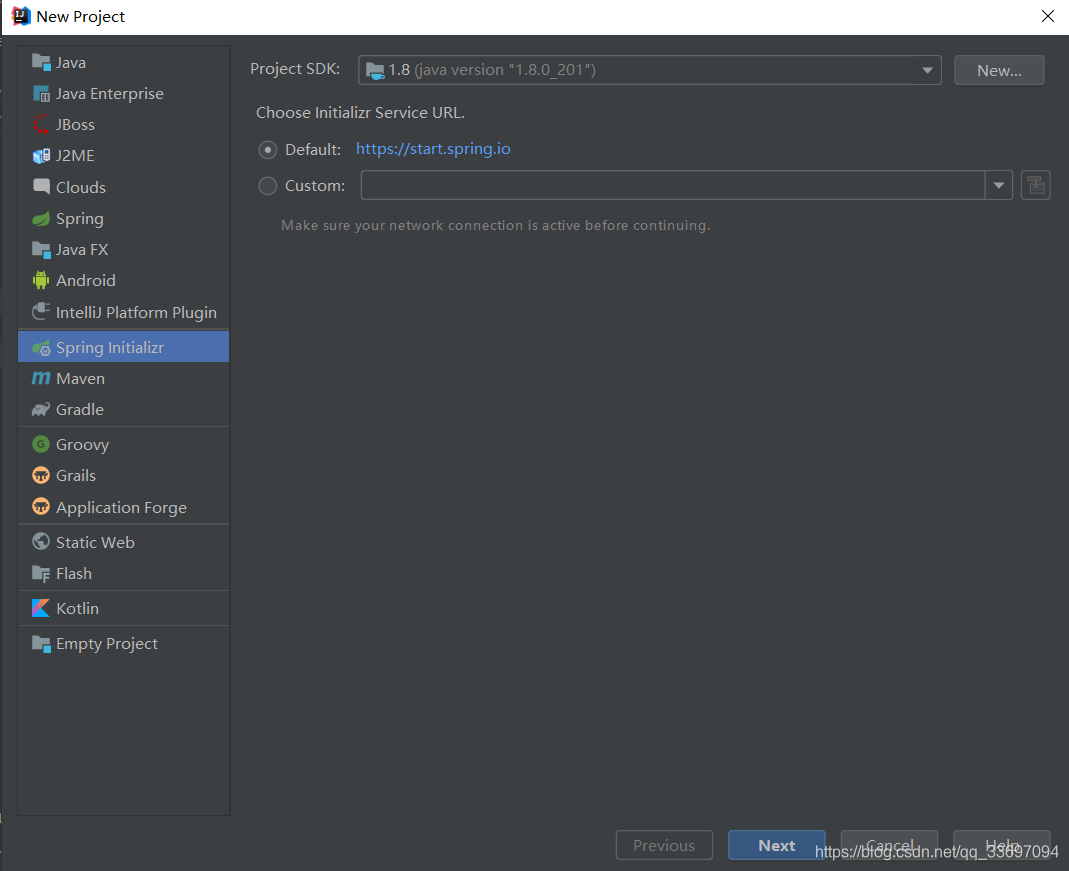
Task: Select Spring Initializr entry
Action: (123, 347)
